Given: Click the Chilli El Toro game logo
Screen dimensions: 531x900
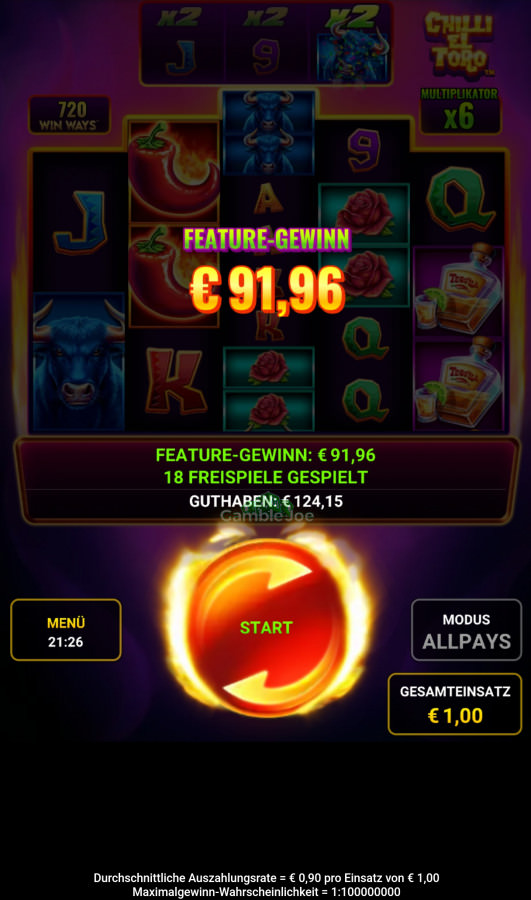Looking at the screenshot, I should [x=460, y=45].
